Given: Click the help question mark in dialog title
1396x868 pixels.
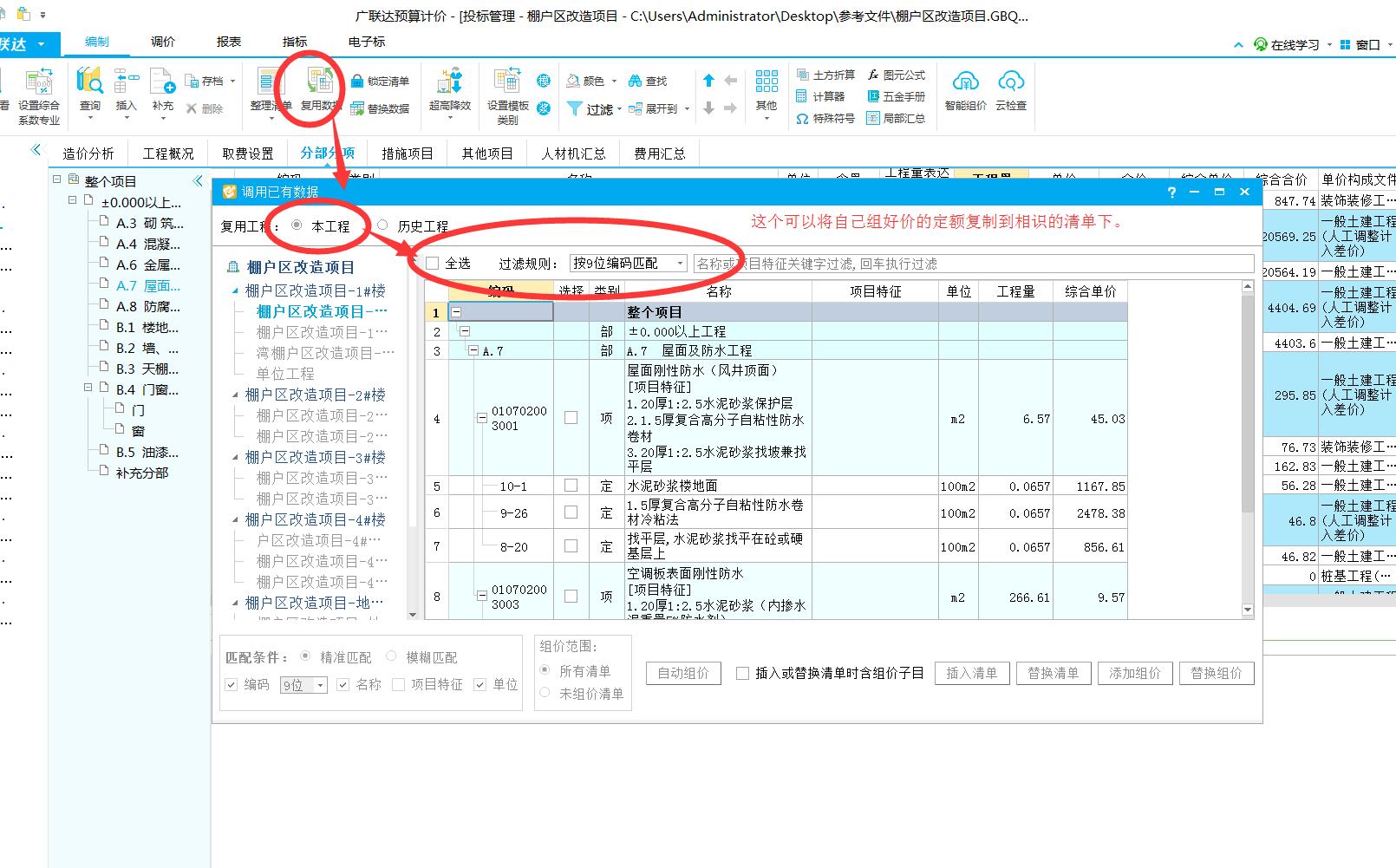Looking at the screenshot, I should 1171,193.
